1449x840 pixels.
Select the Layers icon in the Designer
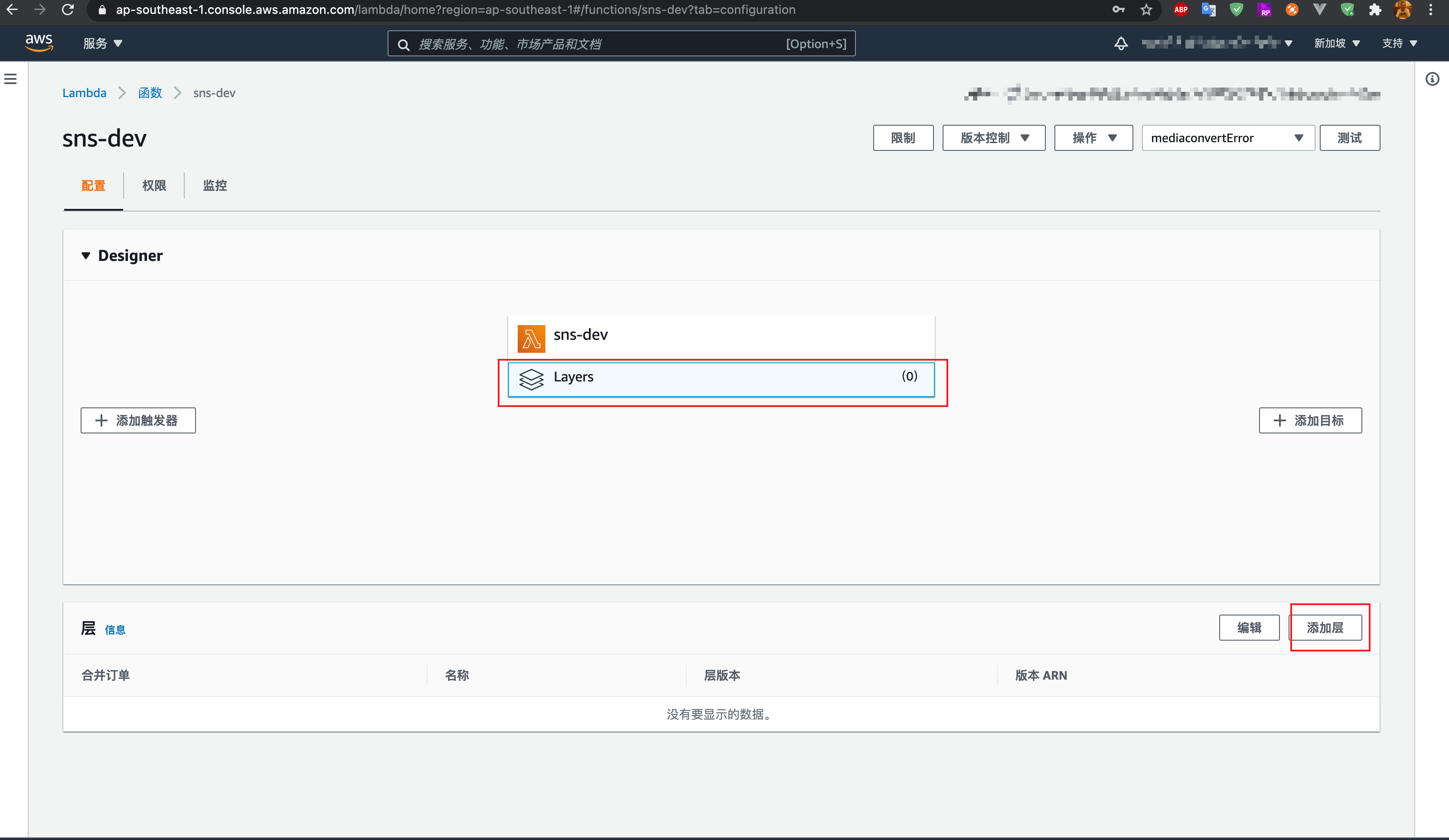pos(532,379)
